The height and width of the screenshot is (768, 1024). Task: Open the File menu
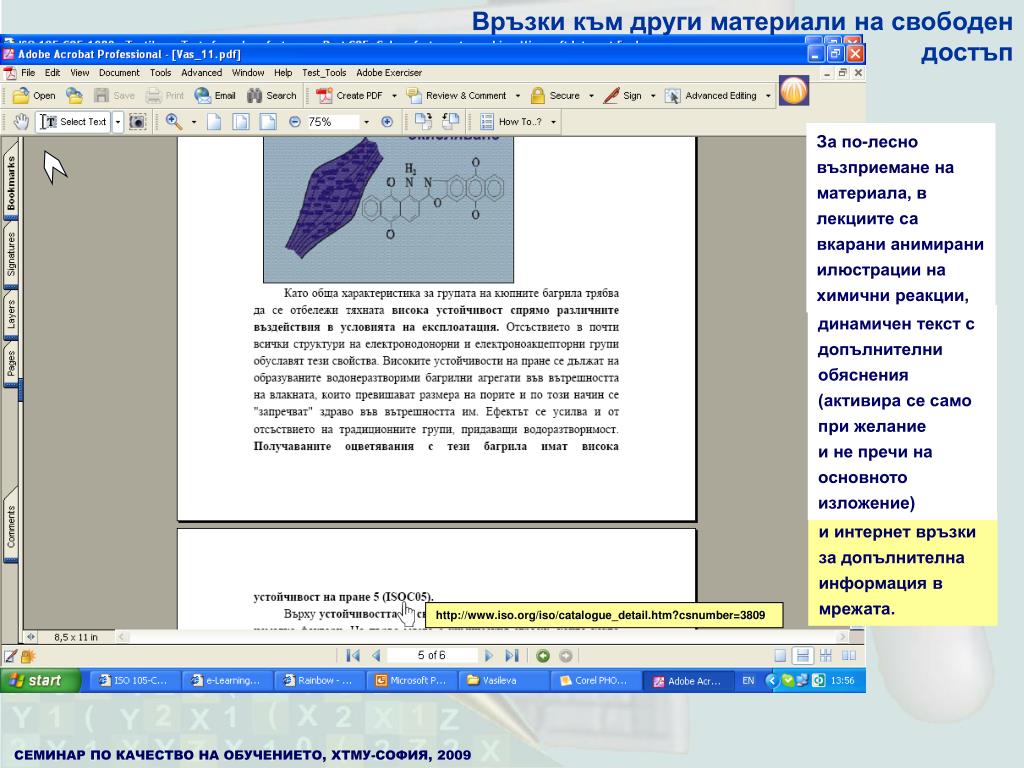click(x=28, y=72)
